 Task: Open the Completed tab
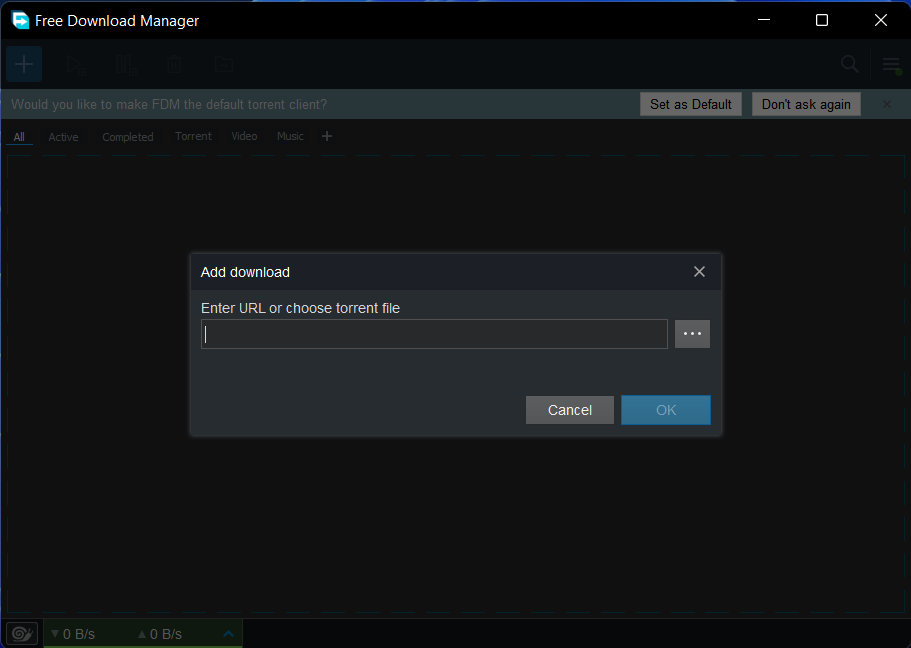pos(128,137)
